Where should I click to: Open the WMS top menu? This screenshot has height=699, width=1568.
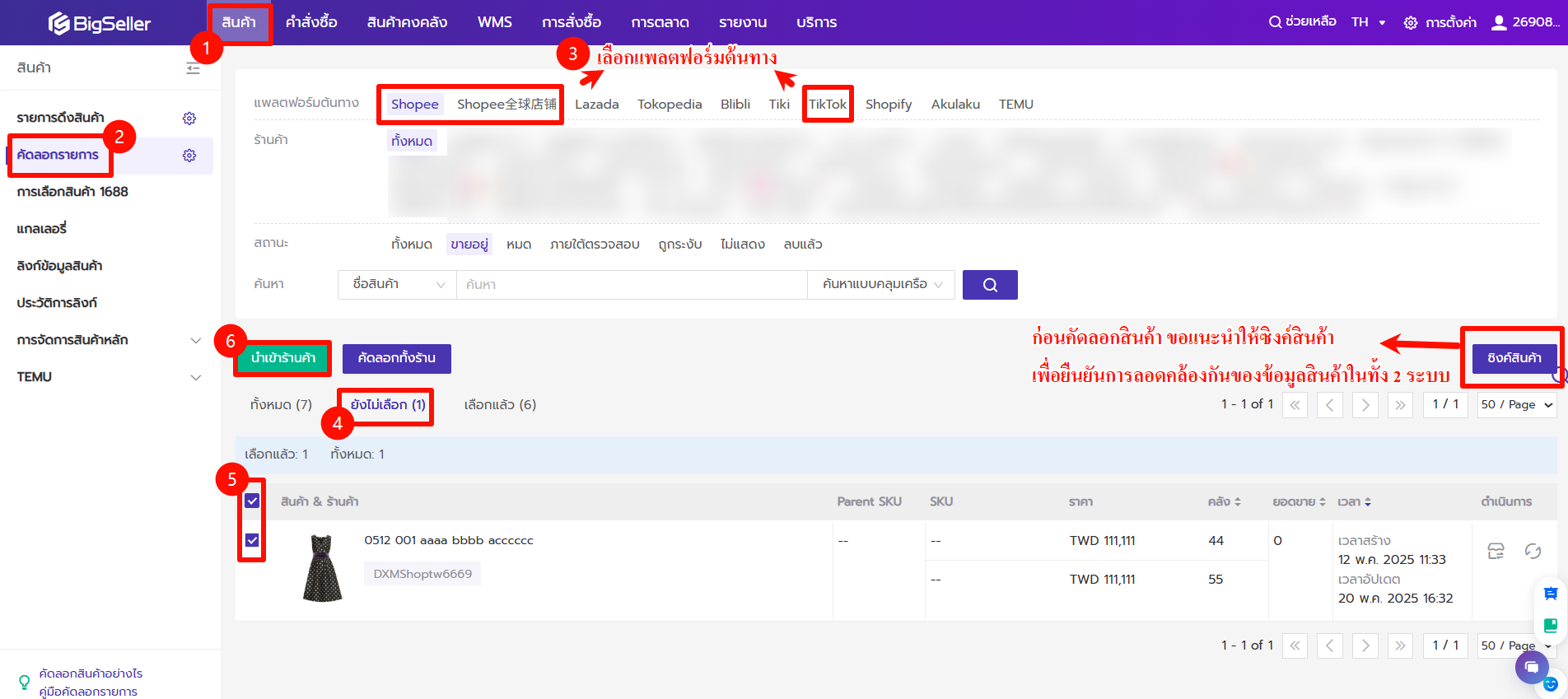click(x=495, y=22)
